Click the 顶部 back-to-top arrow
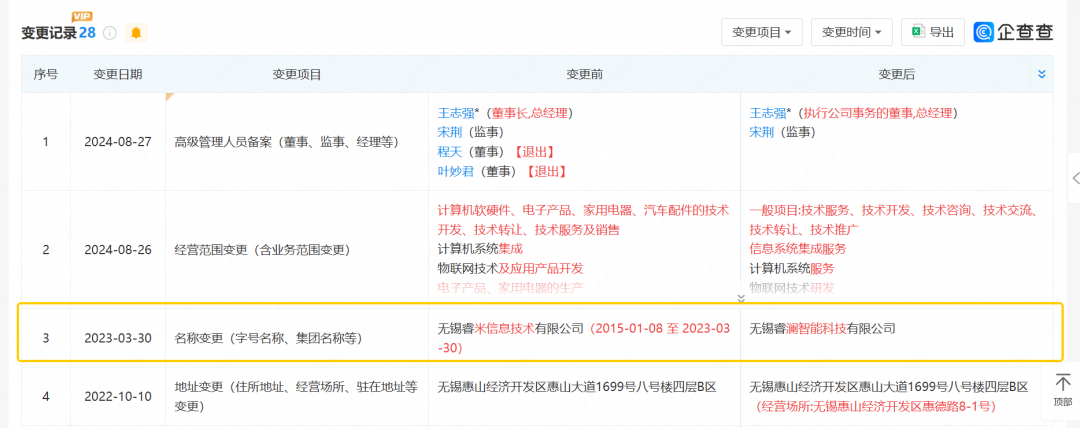The height and width of the screenshot is (428, 1080). pos(1063,390)
